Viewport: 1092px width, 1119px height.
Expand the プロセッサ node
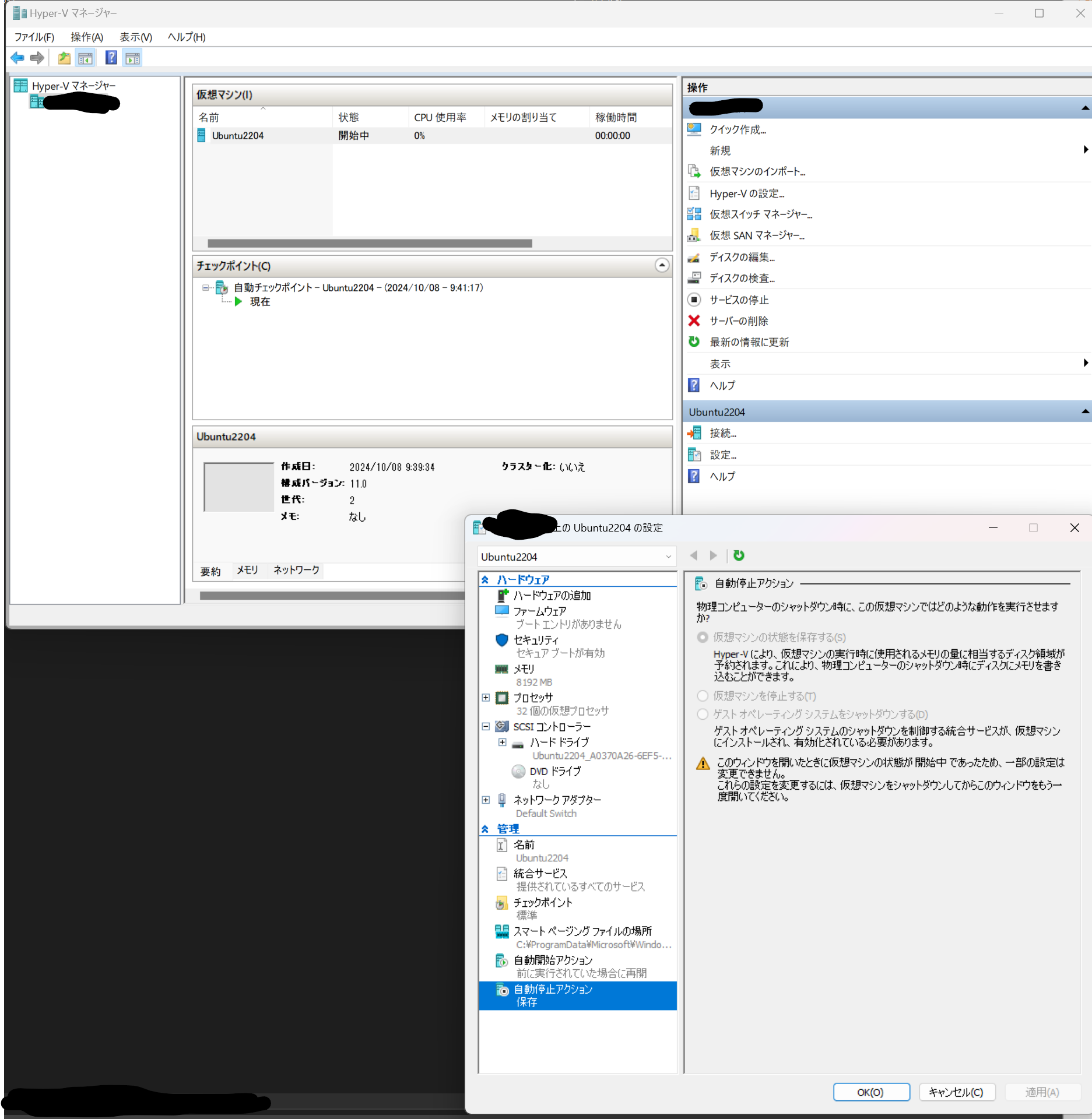pos(486,698)
